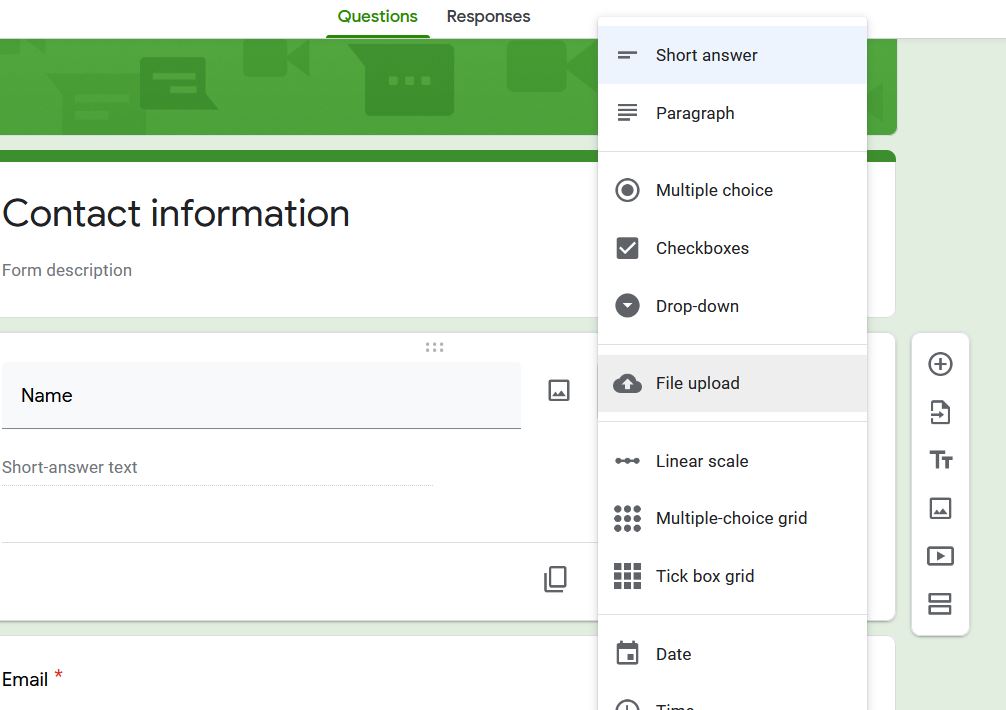Viewport: 1006px width, 710px height.
Task: Select Checkboxes question type
Action: pyautogui.click(x=702, y=248)
